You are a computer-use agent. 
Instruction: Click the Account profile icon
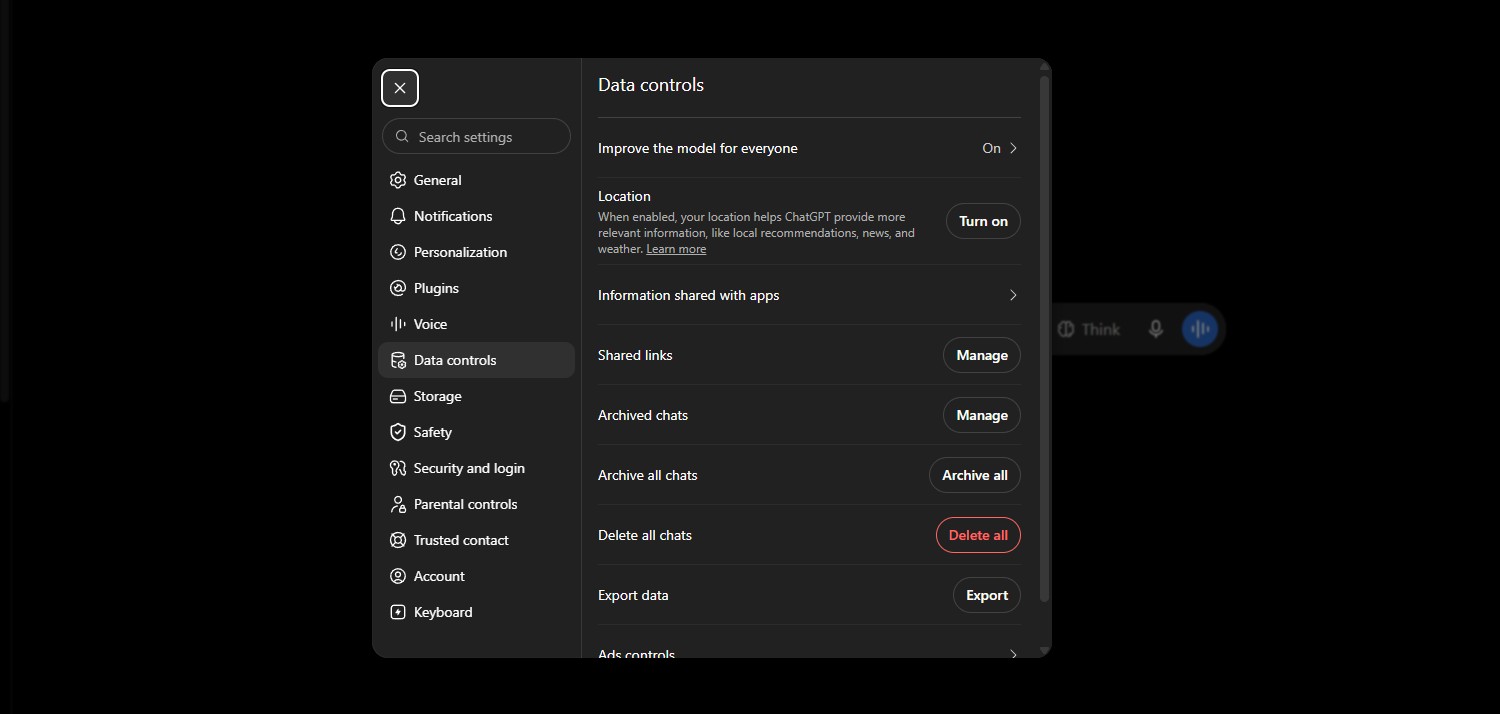(x=398, y=576)
